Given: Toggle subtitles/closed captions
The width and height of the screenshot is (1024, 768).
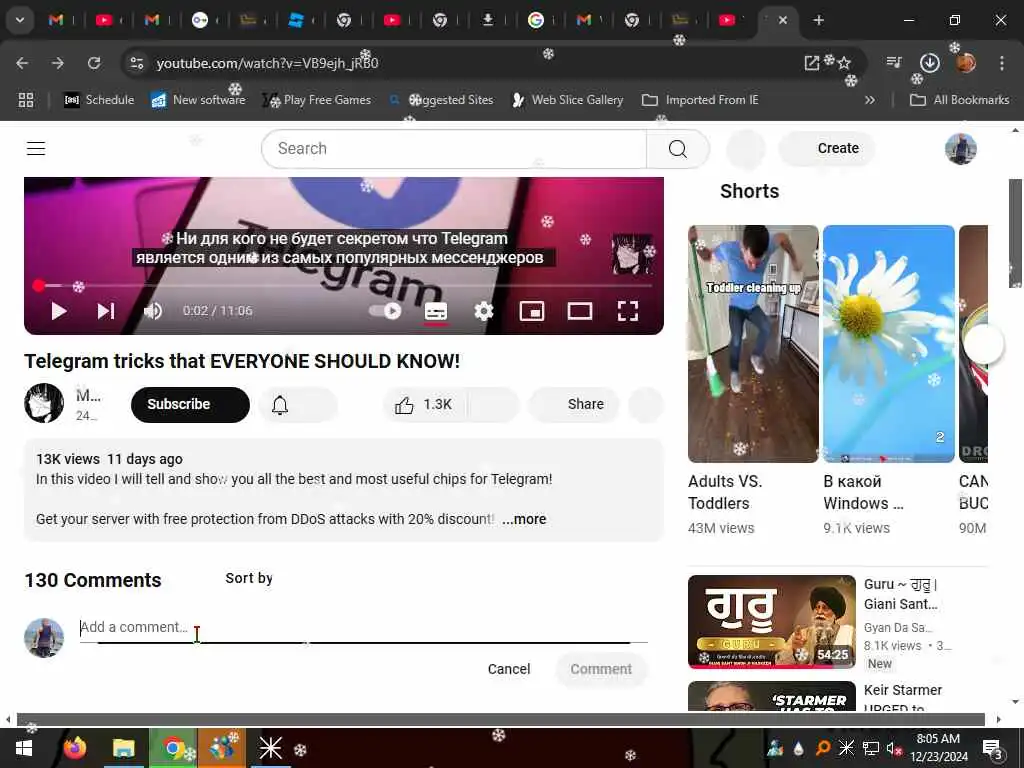Looking at the screenshot, I should [436, 311].
